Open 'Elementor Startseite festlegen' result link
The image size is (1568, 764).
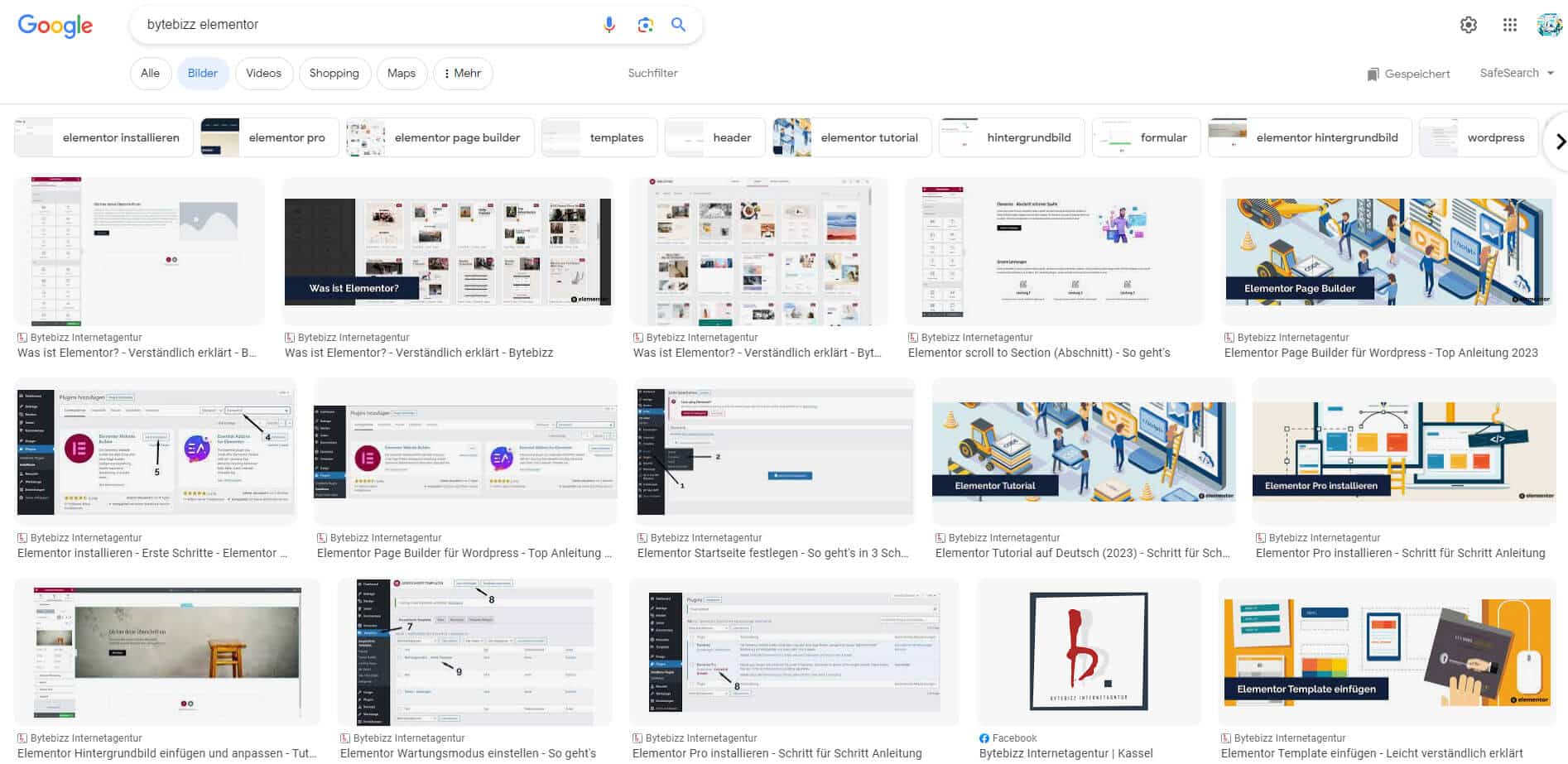pyautogui.click(x=773, y=553)
